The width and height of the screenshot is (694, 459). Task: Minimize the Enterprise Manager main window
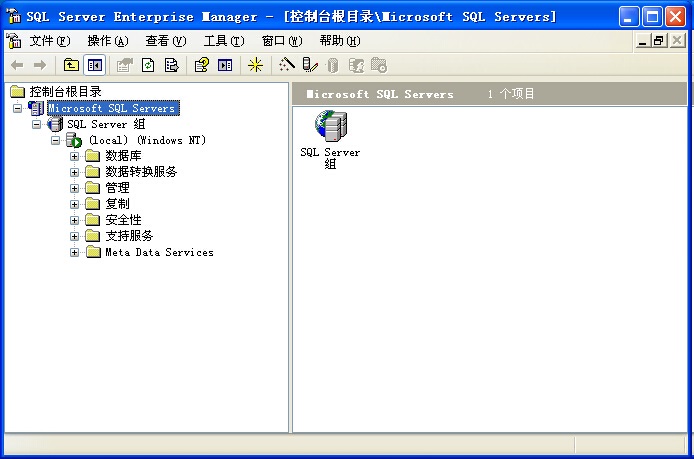(628, 17)
